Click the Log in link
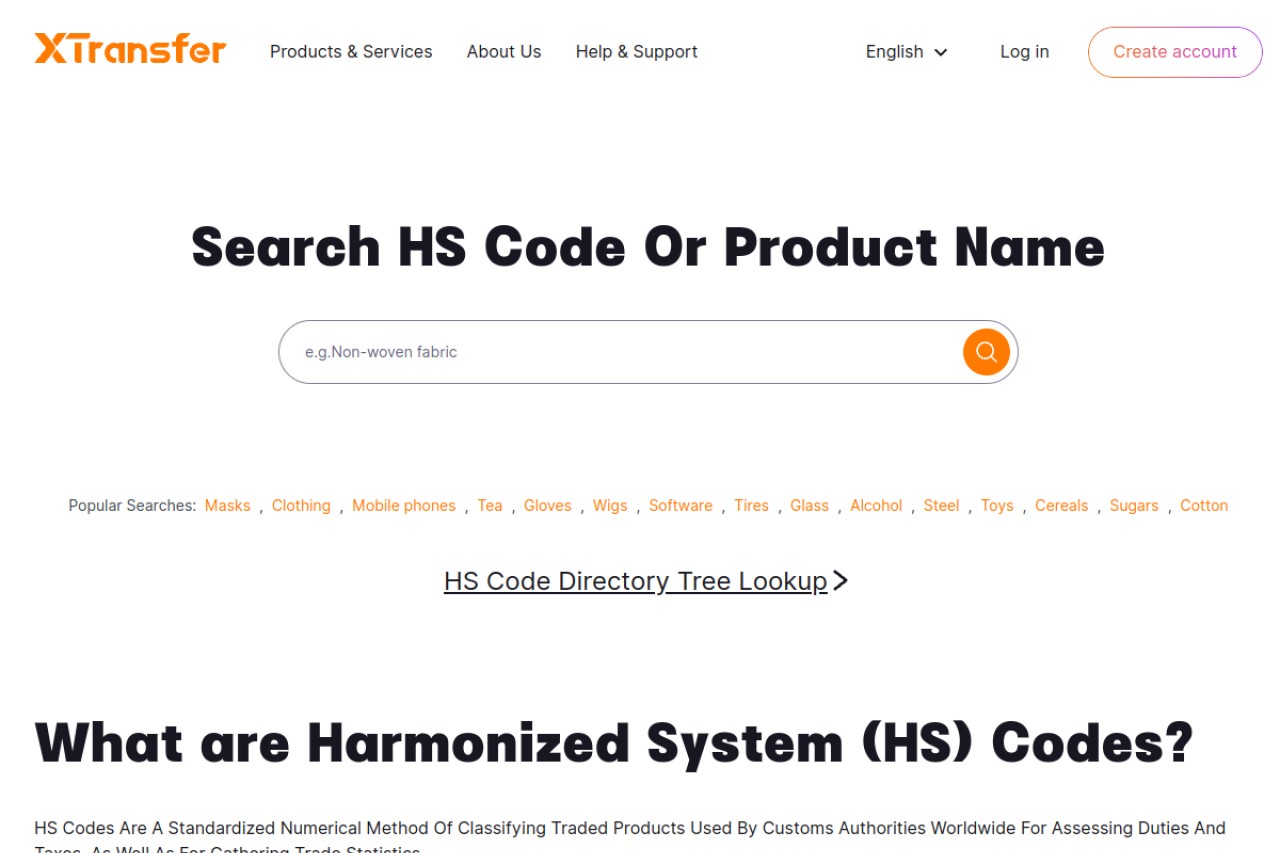The width and height of the screenshot is (1280, 853). coord(1024,52)
